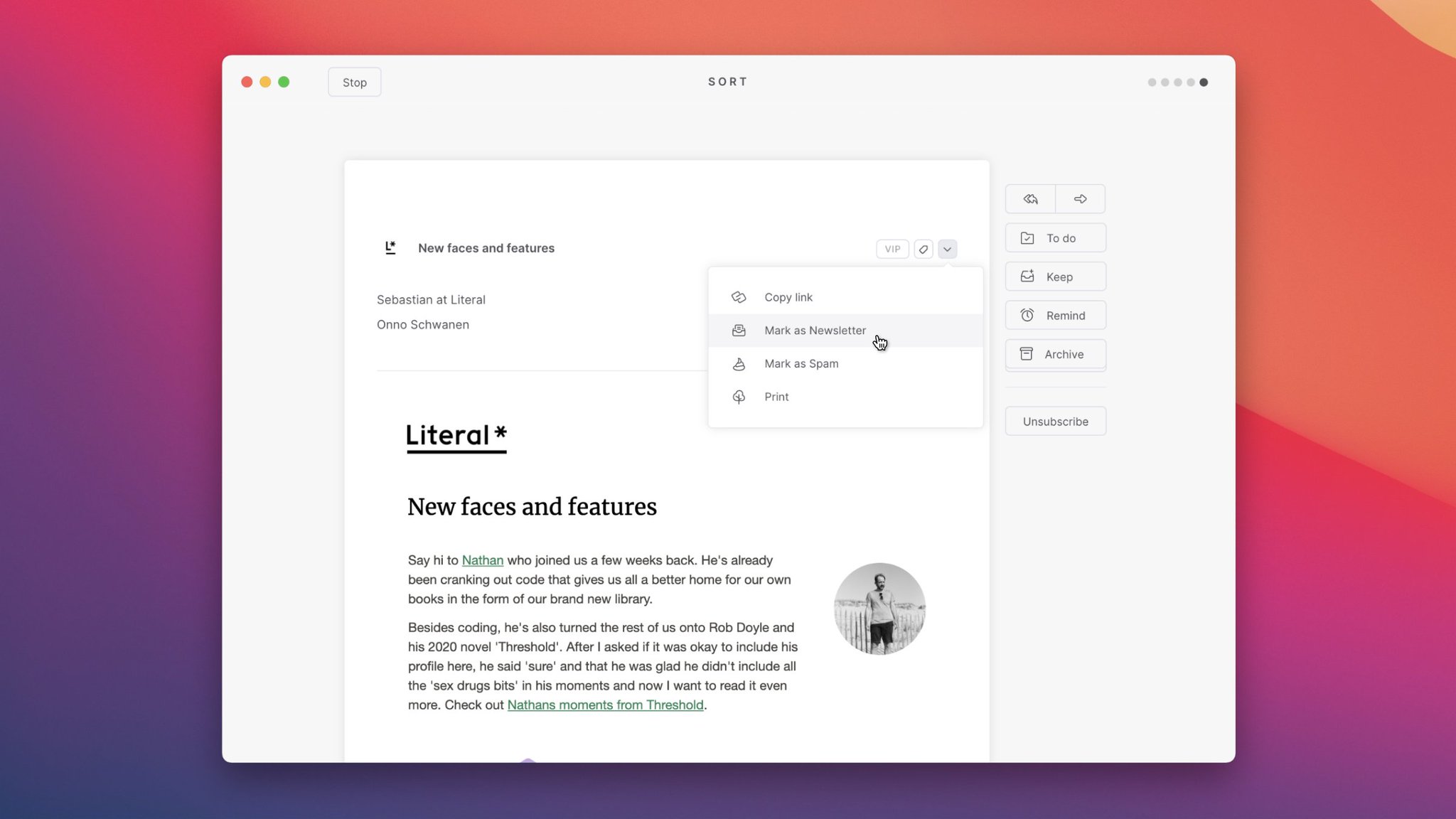Collapse the message actions chevron dropdown
This screenshot has height=819, width=1456.
(x=948, y=249)
